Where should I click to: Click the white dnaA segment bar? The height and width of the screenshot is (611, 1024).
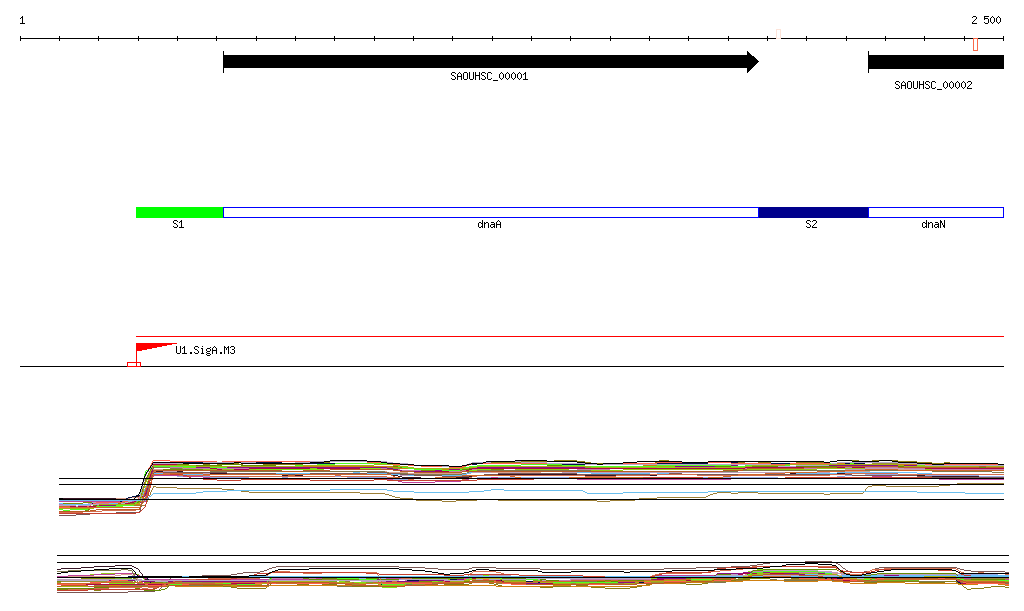pos(490,212)
